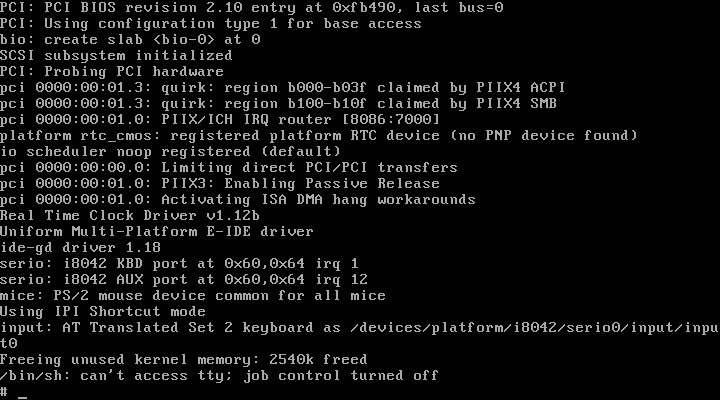Click the 'Real Time Clock Driver v1.12b' line
This screenshot has height=400, width=720.
click(x=130, y=215)
